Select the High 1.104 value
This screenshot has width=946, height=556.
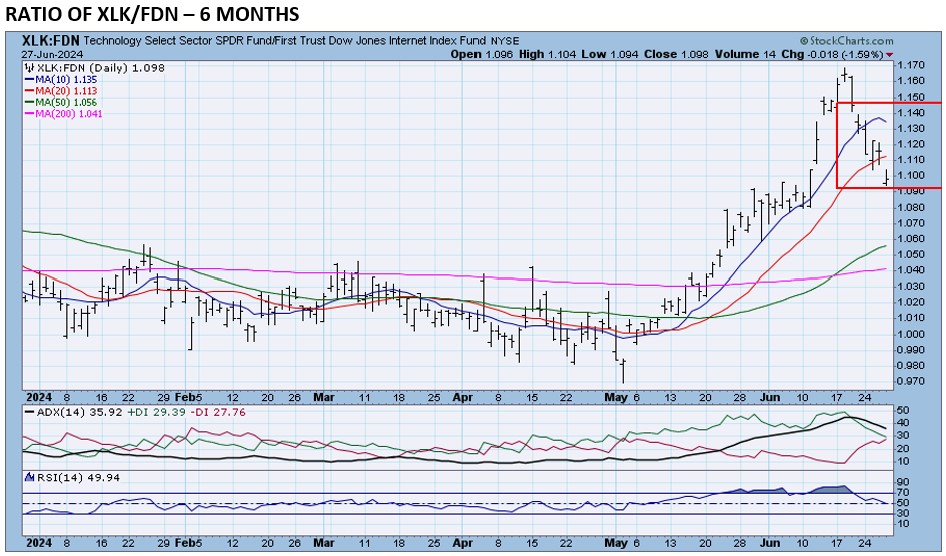click(x=547, y=54)
